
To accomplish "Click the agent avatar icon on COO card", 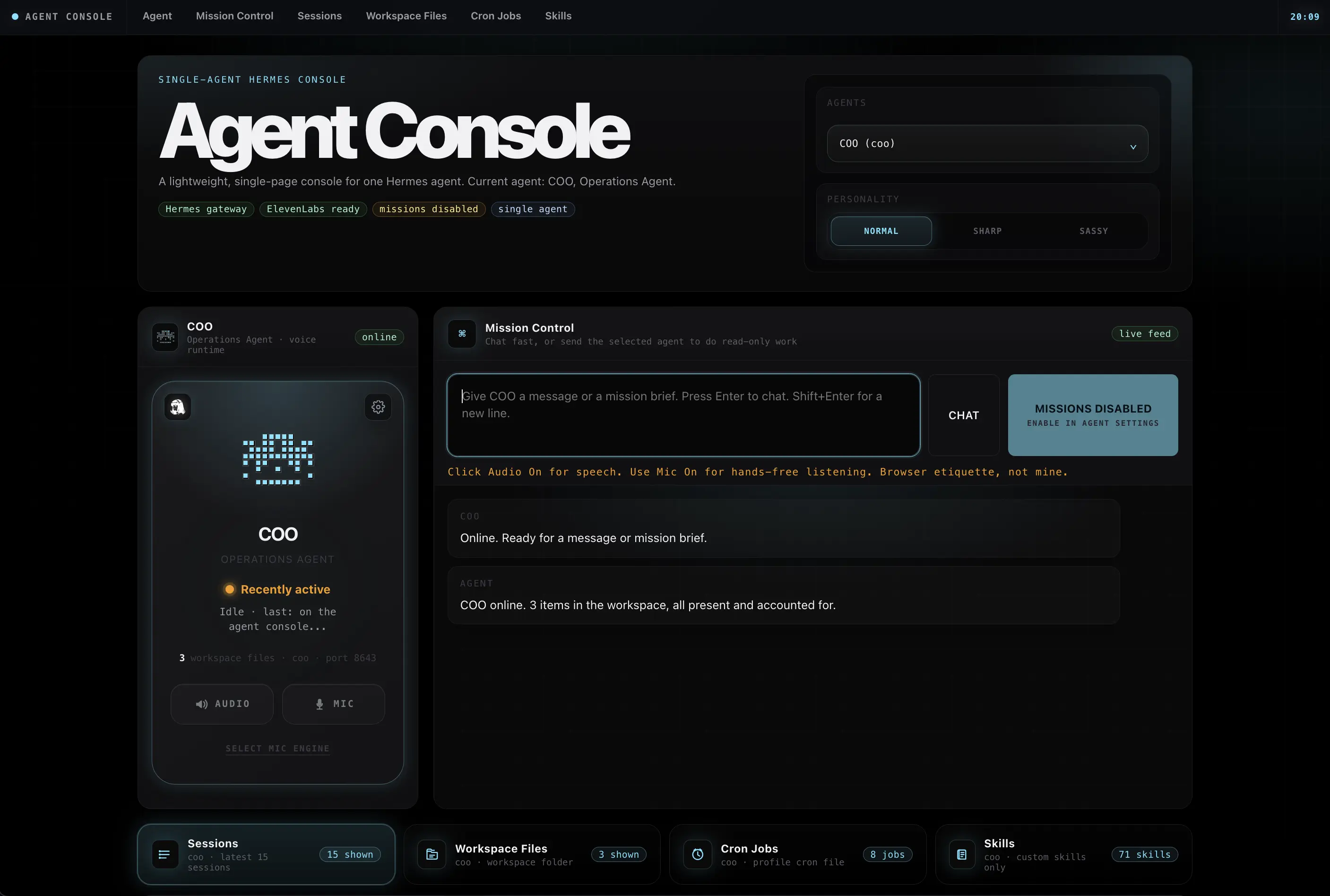I will tap(178, 407).
